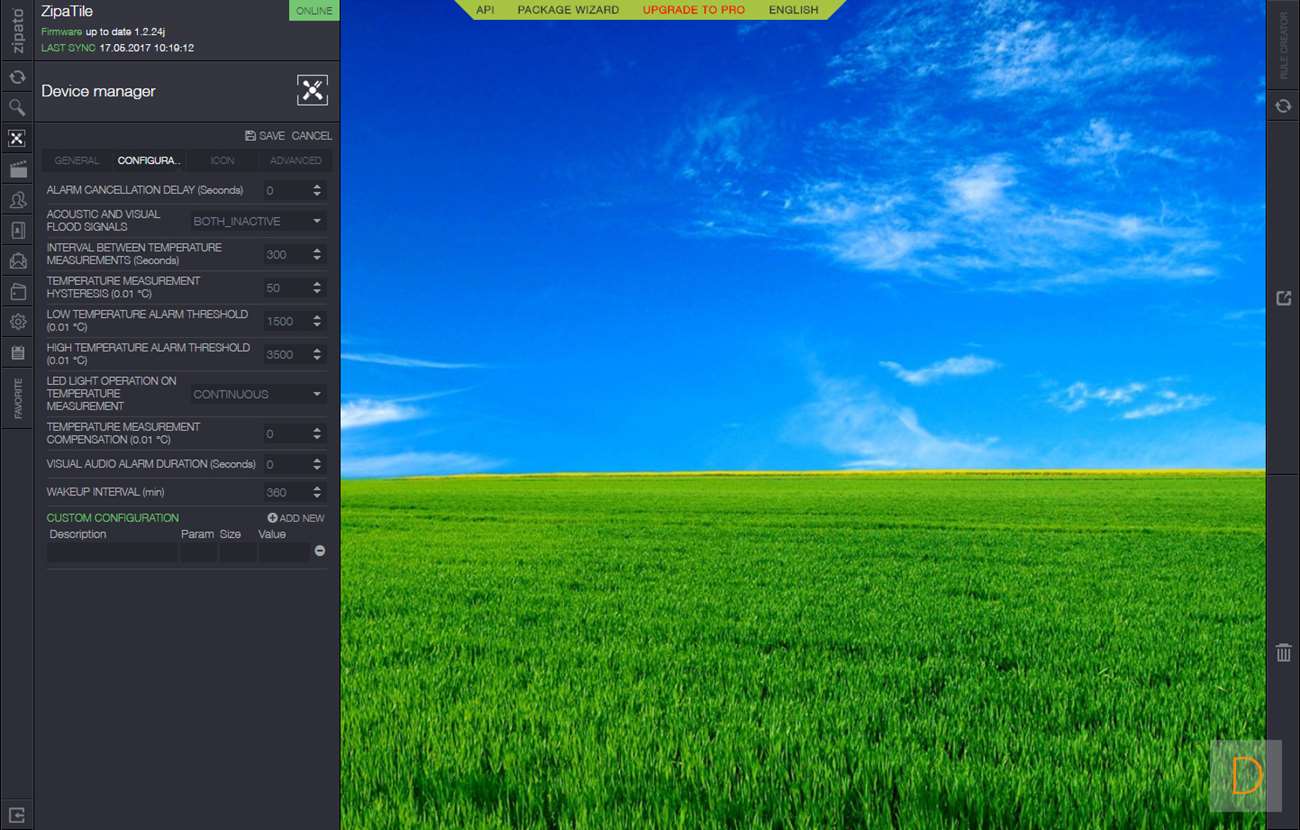Click the logout icon at bottom left

pos(17,814)
